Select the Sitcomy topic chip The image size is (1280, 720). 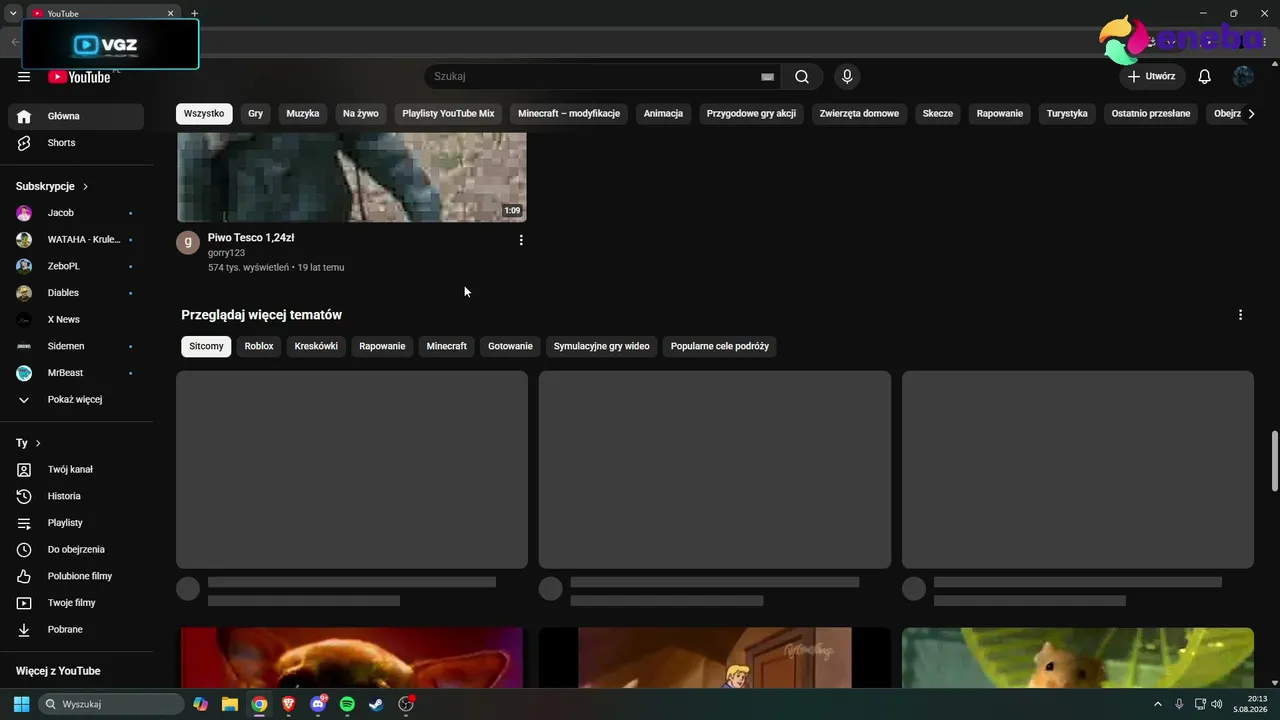[206, 346]
